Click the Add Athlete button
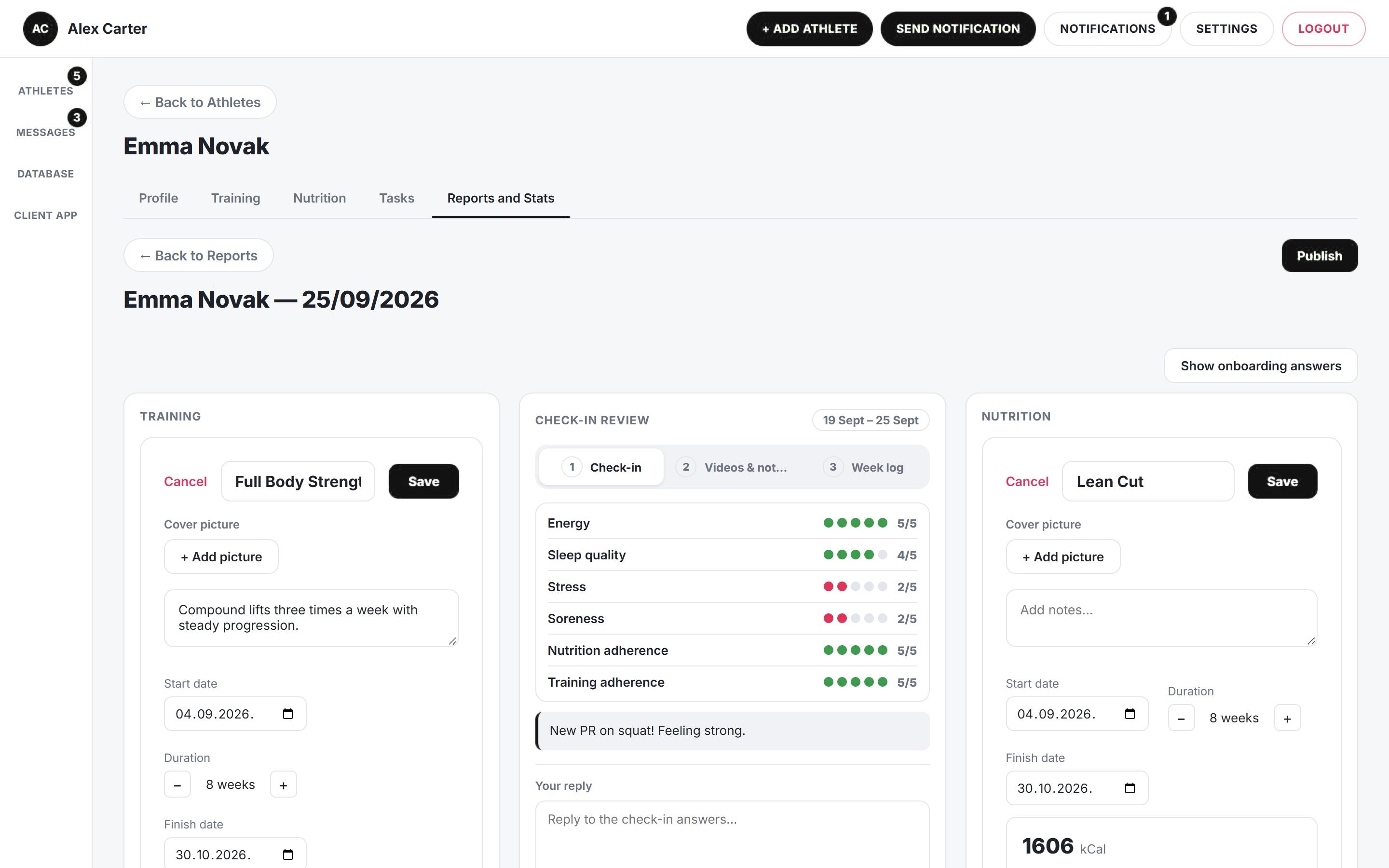Image resolution: width=1389 pixels, height=868 pixels. tap(809, 29)
